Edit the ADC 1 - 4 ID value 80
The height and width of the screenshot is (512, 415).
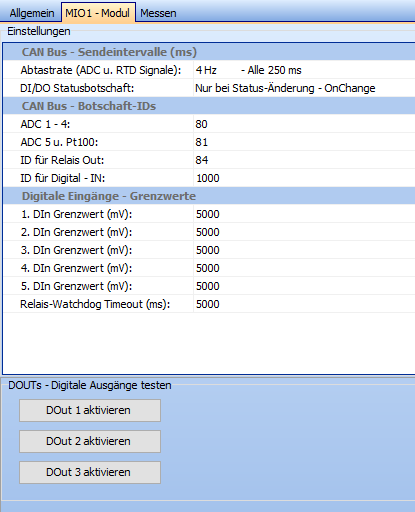304,124
